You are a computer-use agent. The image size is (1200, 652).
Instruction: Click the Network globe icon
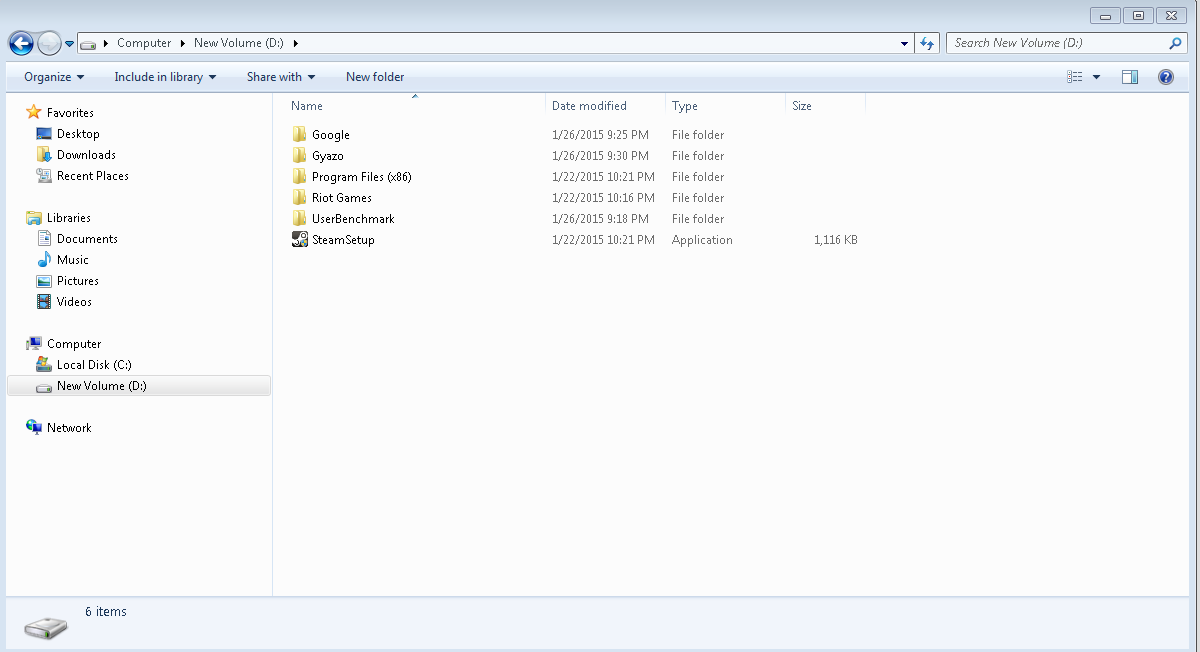(34, 427)
